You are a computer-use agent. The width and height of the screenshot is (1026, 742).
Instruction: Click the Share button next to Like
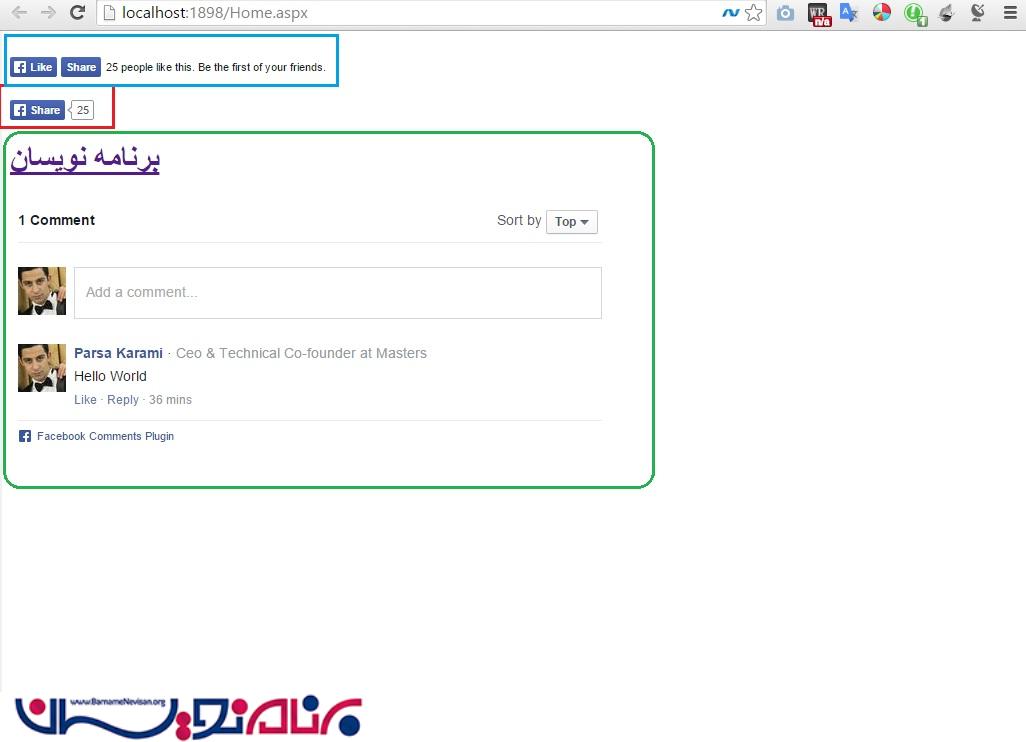(x=81, y=67)
